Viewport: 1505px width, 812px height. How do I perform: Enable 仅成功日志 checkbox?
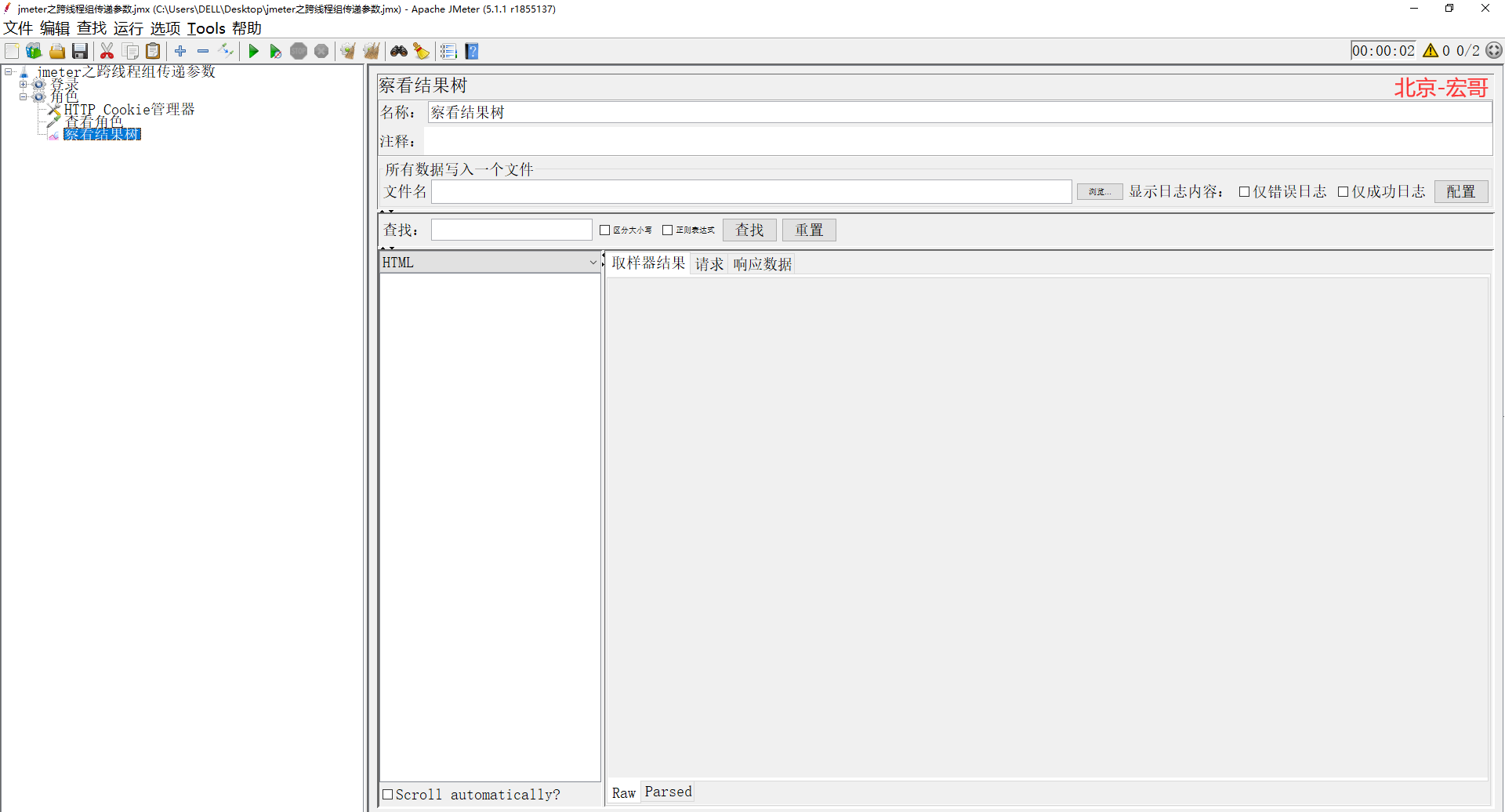click(1343, 192)
